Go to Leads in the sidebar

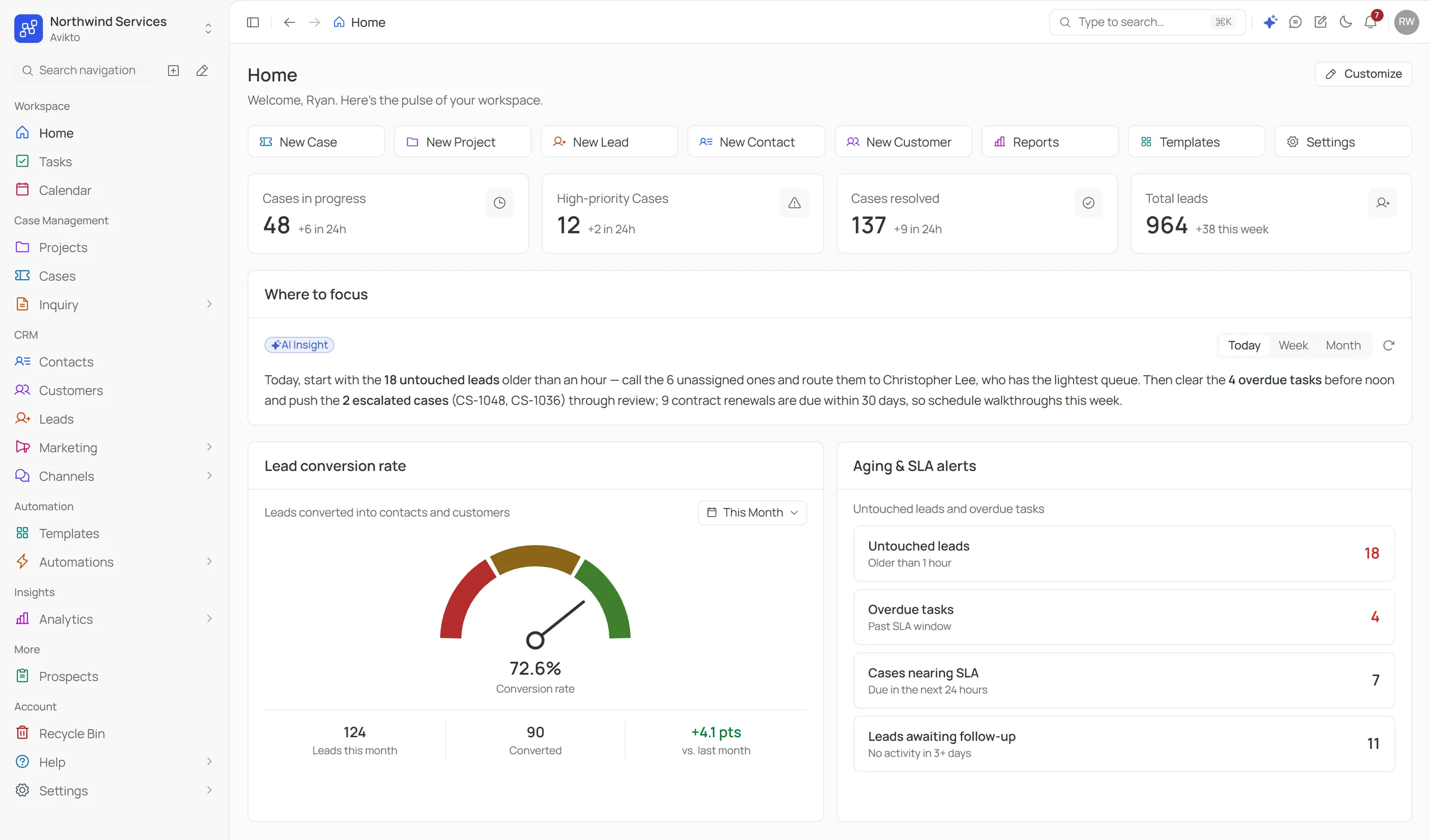point(113,419)
